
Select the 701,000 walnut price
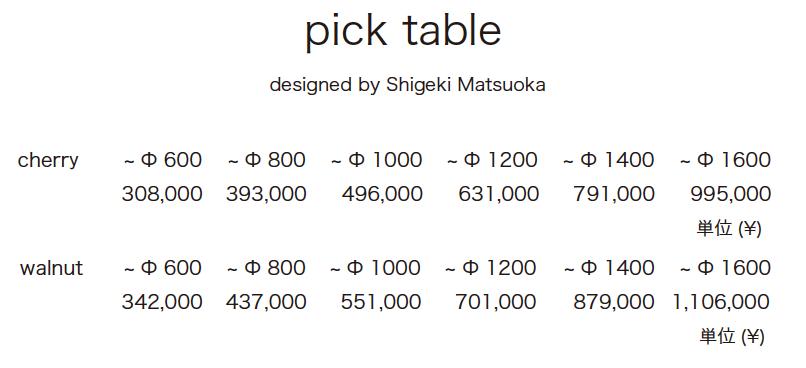tap(496, 302)
